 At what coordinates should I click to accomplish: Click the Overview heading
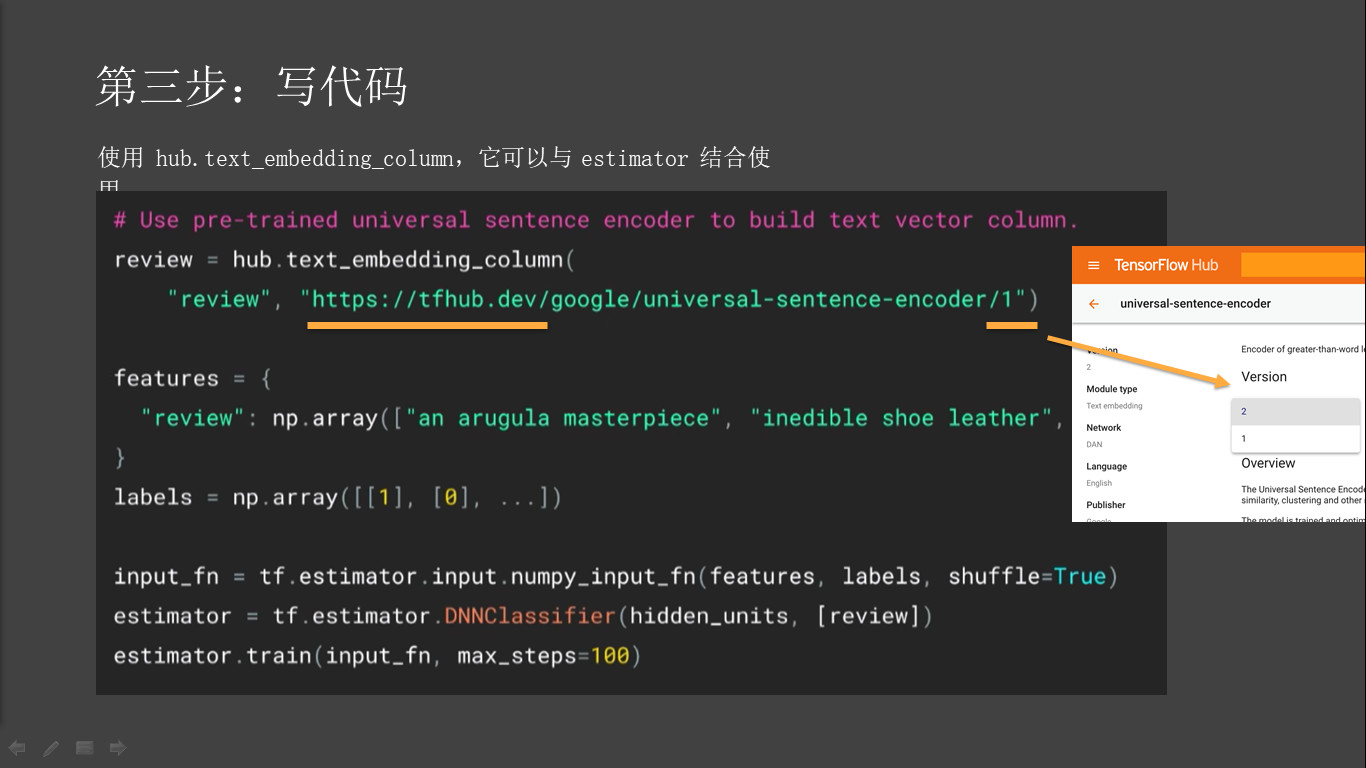pyautogui.click(x=1268, y=464)
